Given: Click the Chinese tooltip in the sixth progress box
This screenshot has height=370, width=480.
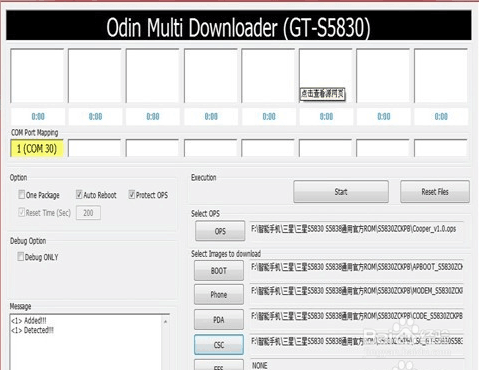Looking at the screenshot, I should pyautogui.click(x=322, y=94).
